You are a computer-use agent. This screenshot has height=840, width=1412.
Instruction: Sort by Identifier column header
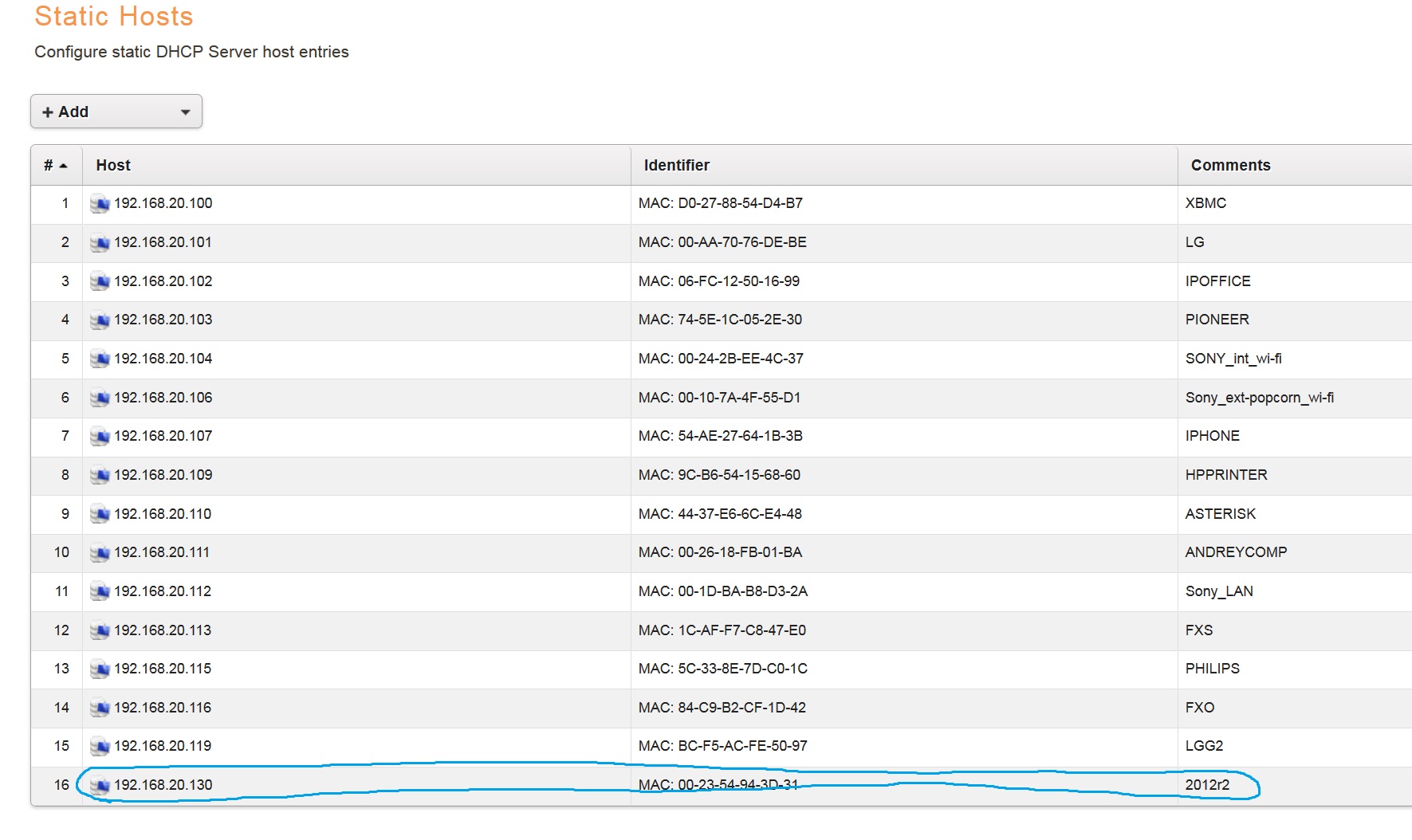pyautogui.click(x=676, y=166)
